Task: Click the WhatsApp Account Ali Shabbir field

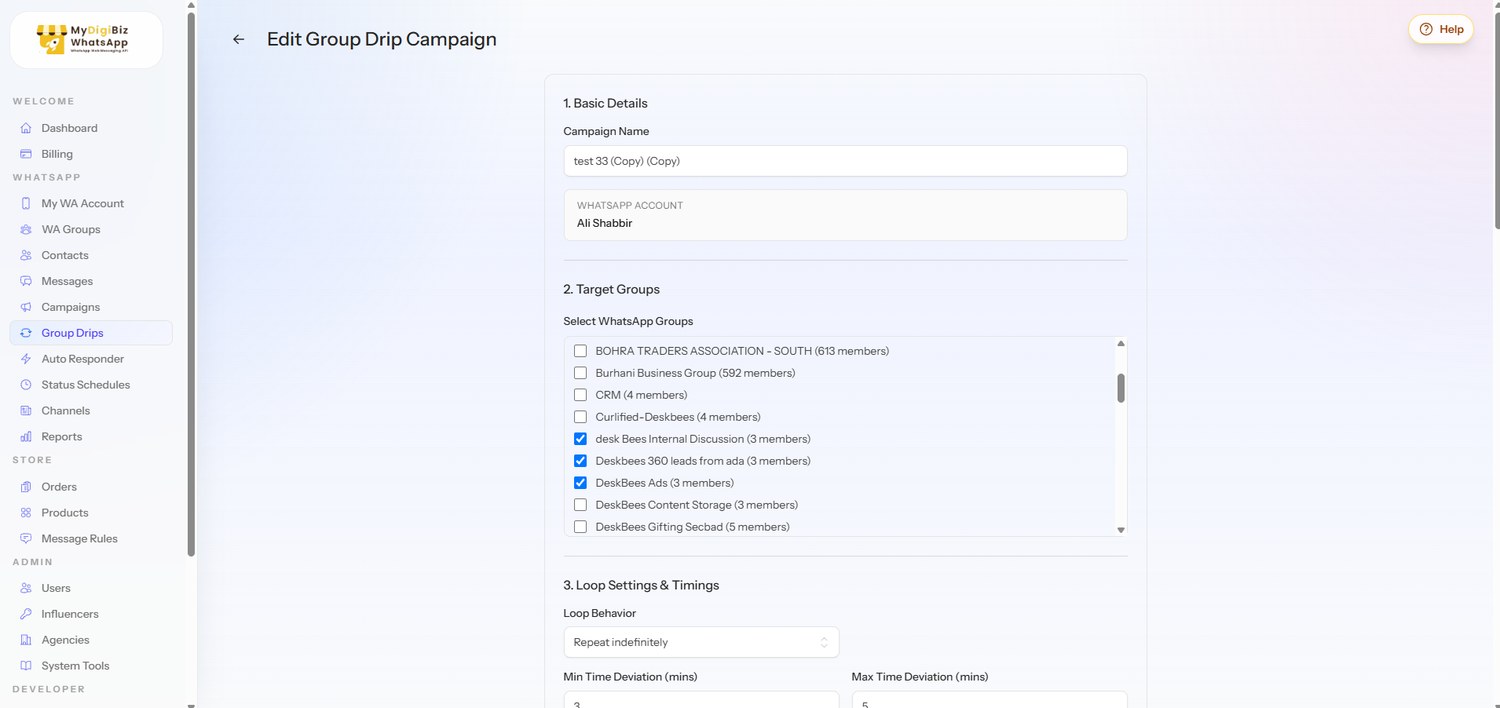Action: (x=845, y=215)
